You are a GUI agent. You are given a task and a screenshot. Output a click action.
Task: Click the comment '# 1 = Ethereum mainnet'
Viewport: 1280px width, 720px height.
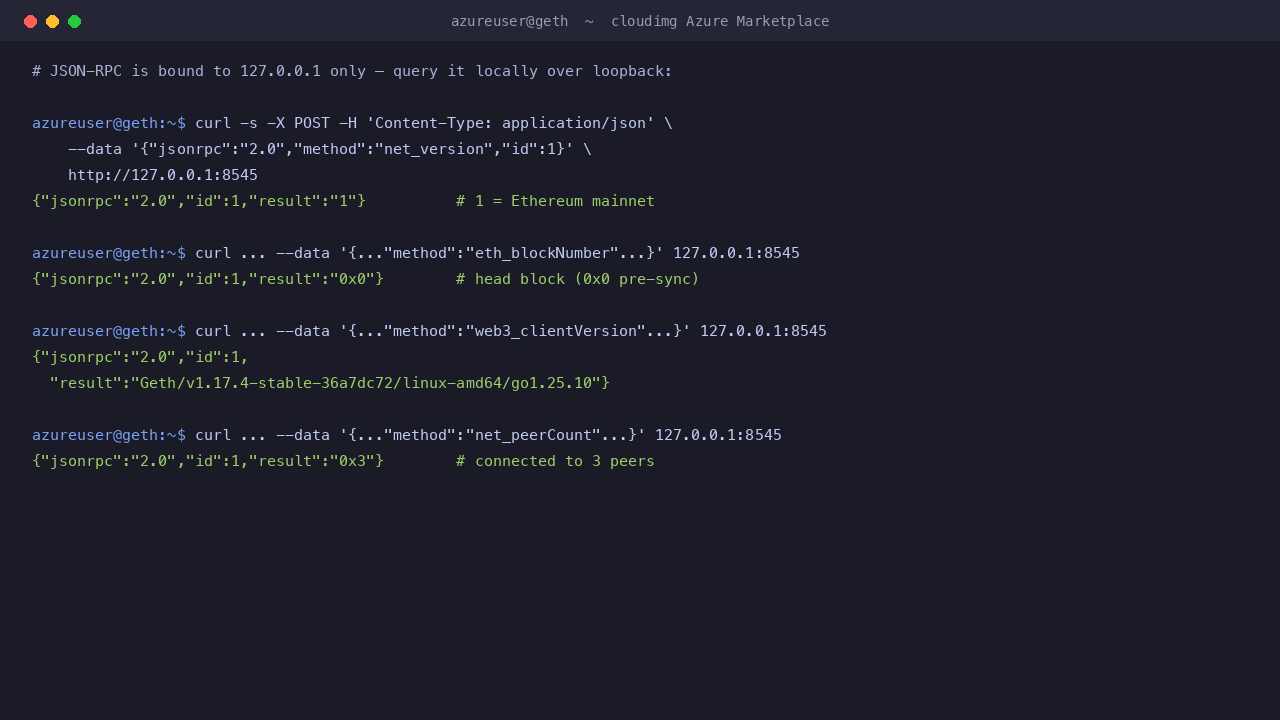pos(555,201)
